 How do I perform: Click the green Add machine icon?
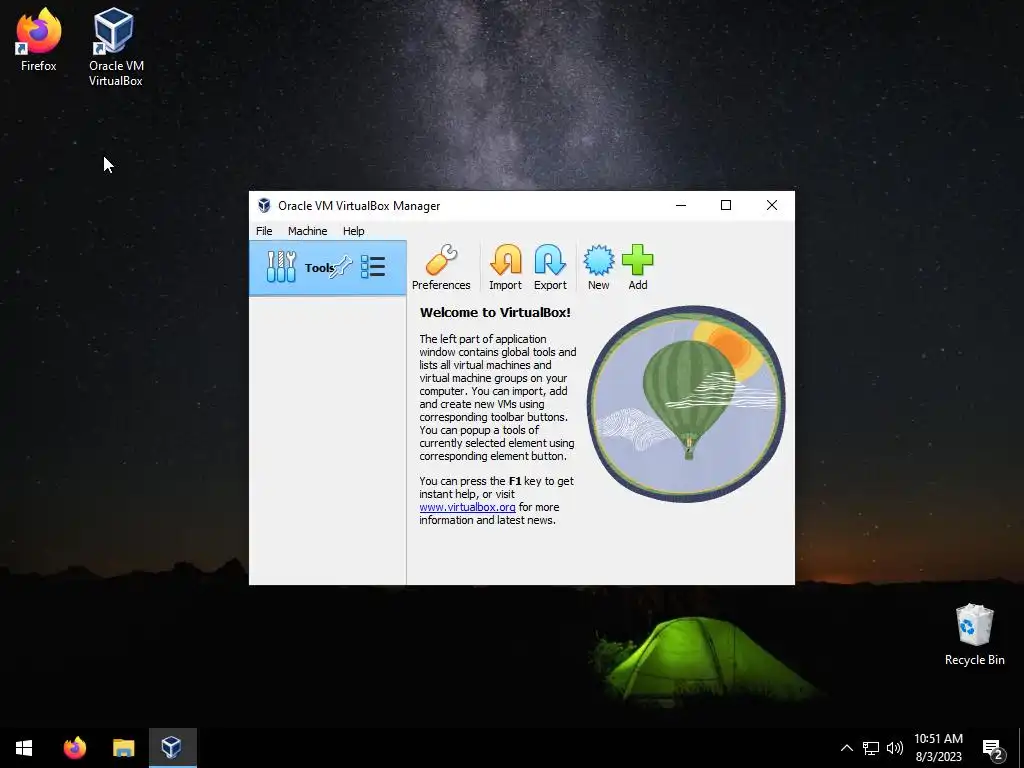point(637,268)
